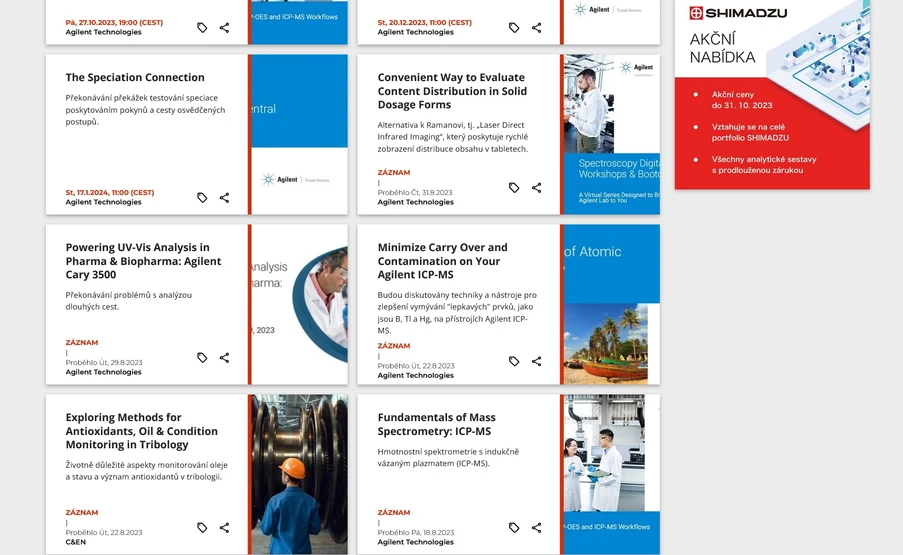Click tag icon on 20.12.2023 Agilent card

click(x=514, y=28)
